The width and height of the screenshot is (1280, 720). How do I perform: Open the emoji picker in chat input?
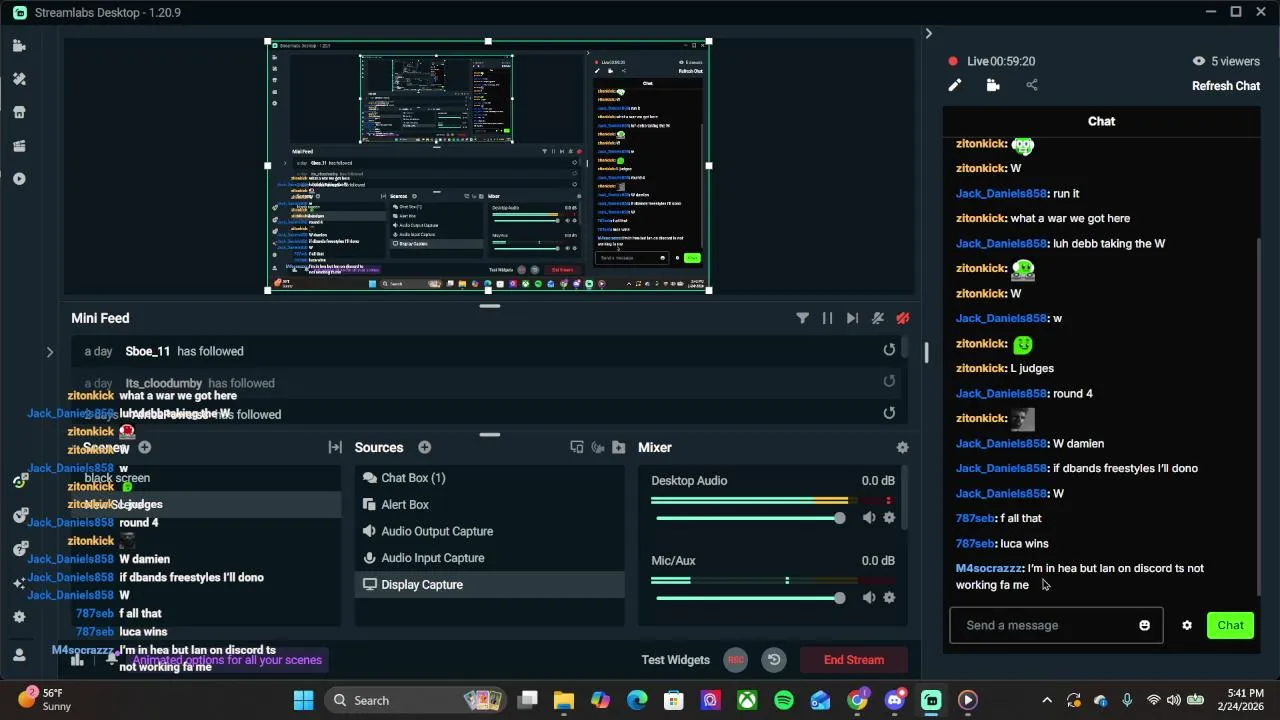click(x=1144, y=626)
